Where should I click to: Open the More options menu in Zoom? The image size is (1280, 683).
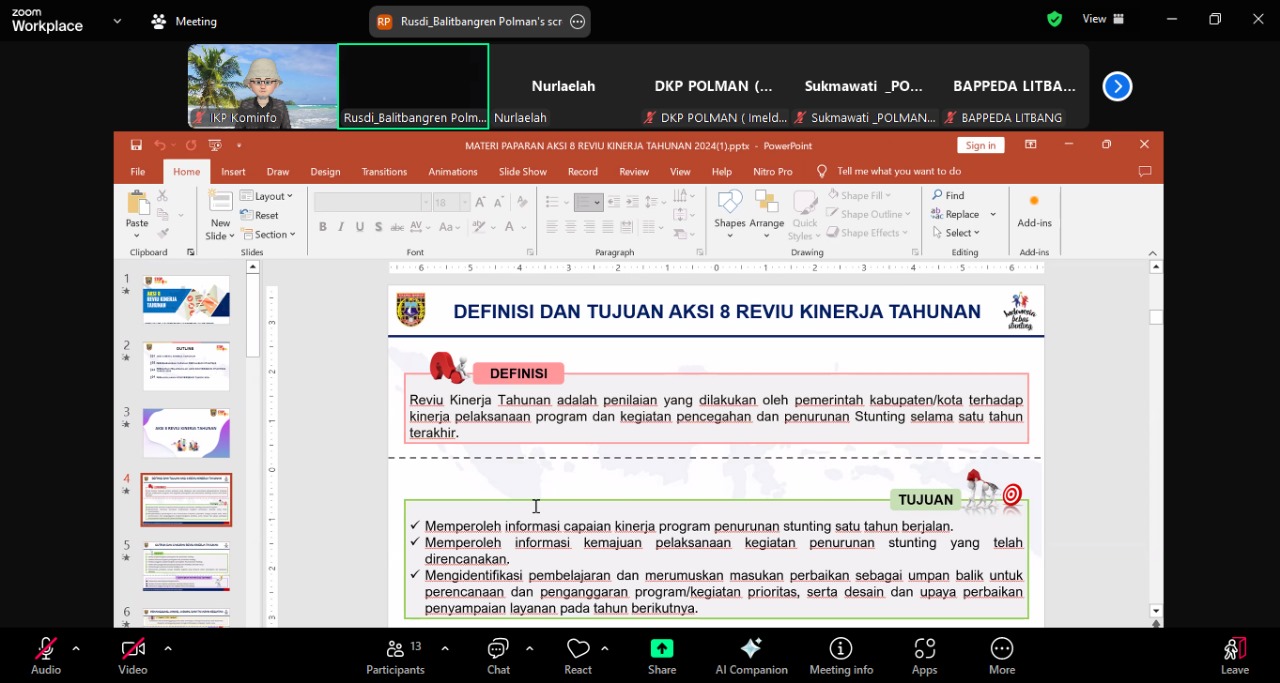click(1002, 656)
